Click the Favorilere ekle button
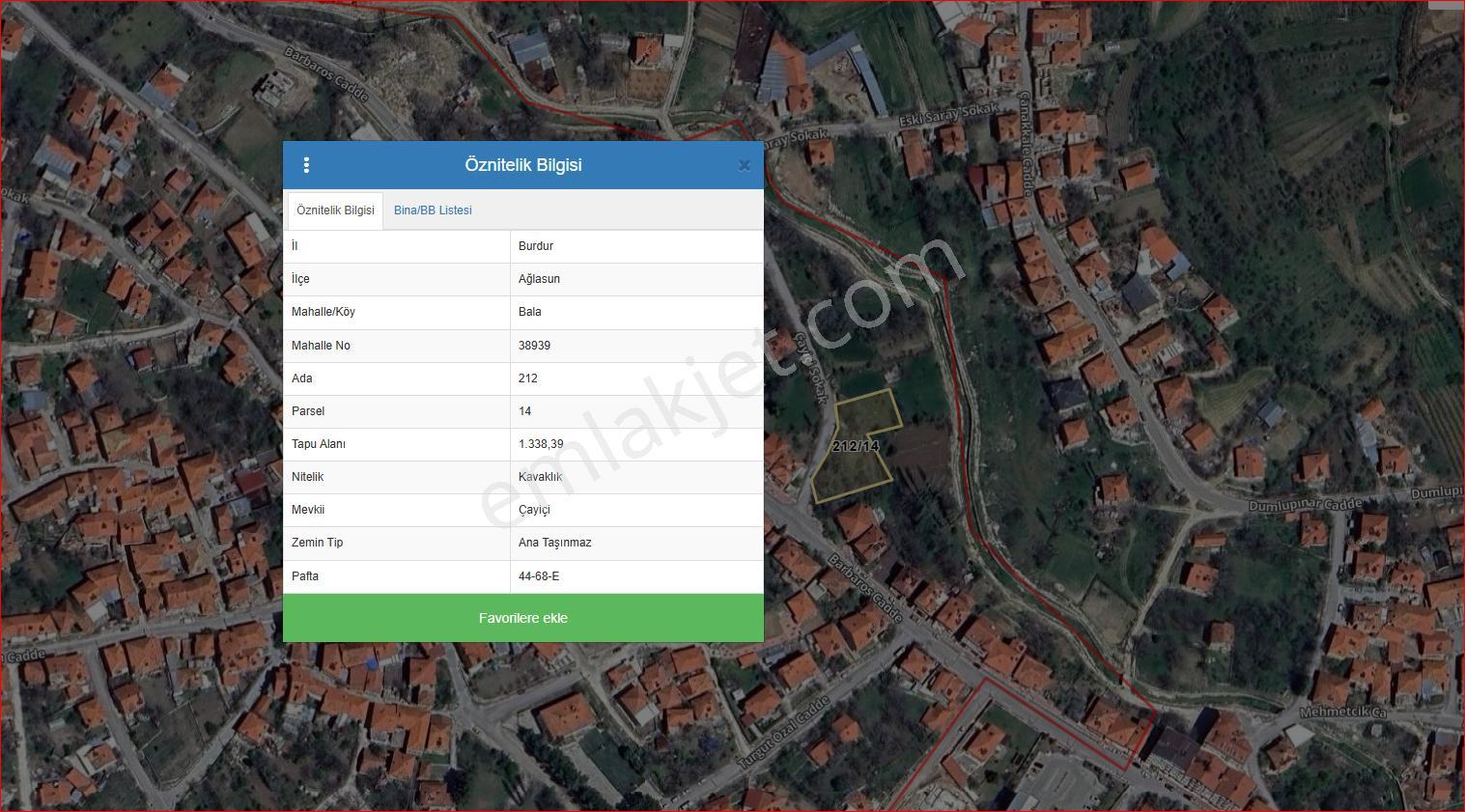The height and width of the screenshot is (812, 1465). click(523, 618)
